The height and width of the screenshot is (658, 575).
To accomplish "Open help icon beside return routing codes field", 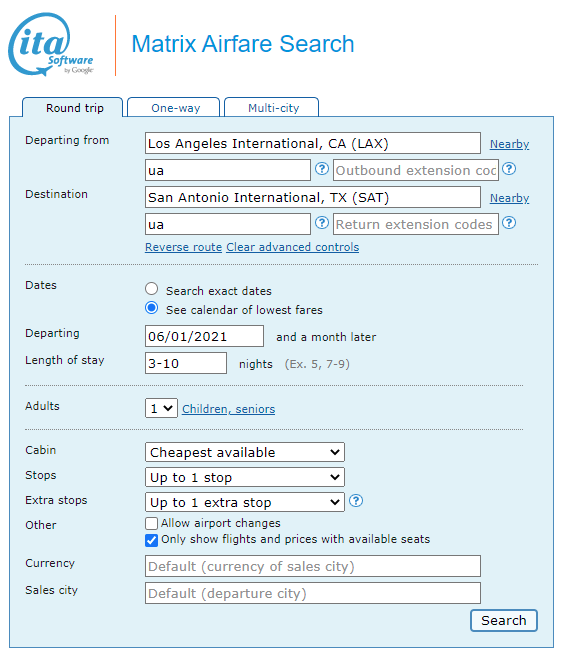I will [x=322, y=223].
